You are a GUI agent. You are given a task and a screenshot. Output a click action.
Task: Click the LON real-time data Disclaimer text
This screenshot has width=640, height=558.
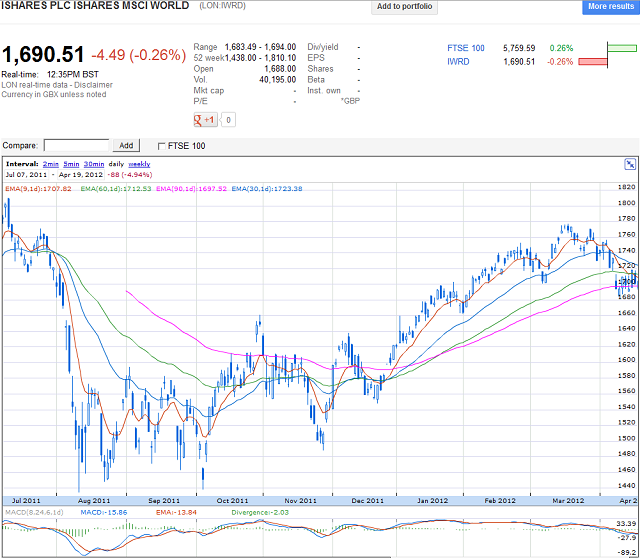57,85
